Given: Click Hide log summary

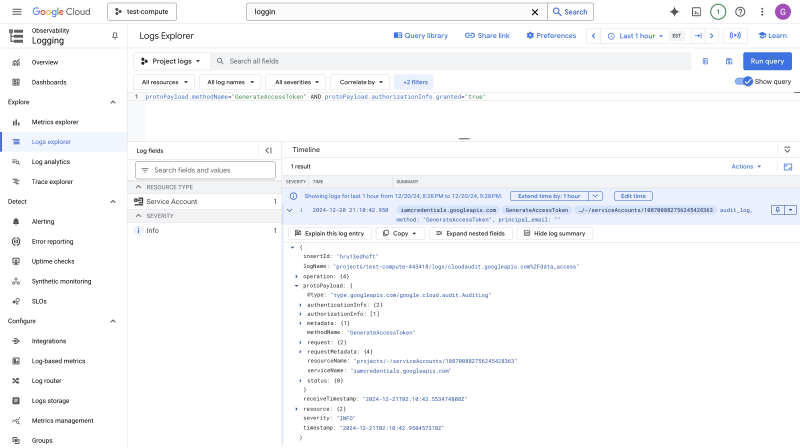Looking at the screenshot, I should [555, 234].
